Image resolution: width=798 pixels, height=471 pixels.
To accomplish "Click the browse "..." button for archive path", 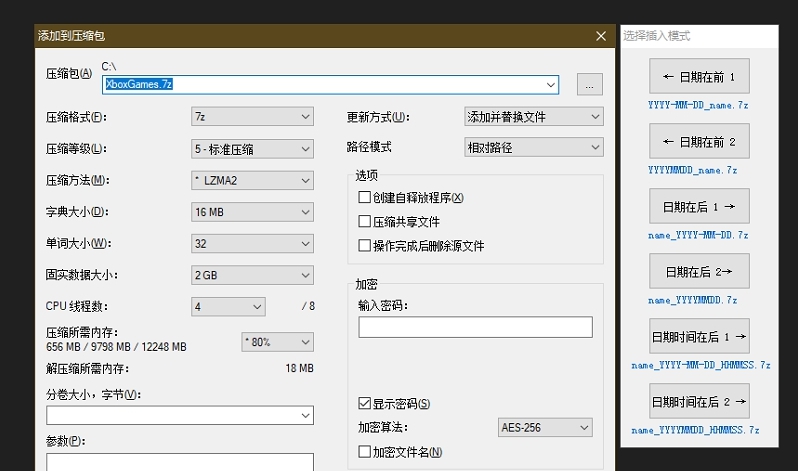I will tap(589, 85).
